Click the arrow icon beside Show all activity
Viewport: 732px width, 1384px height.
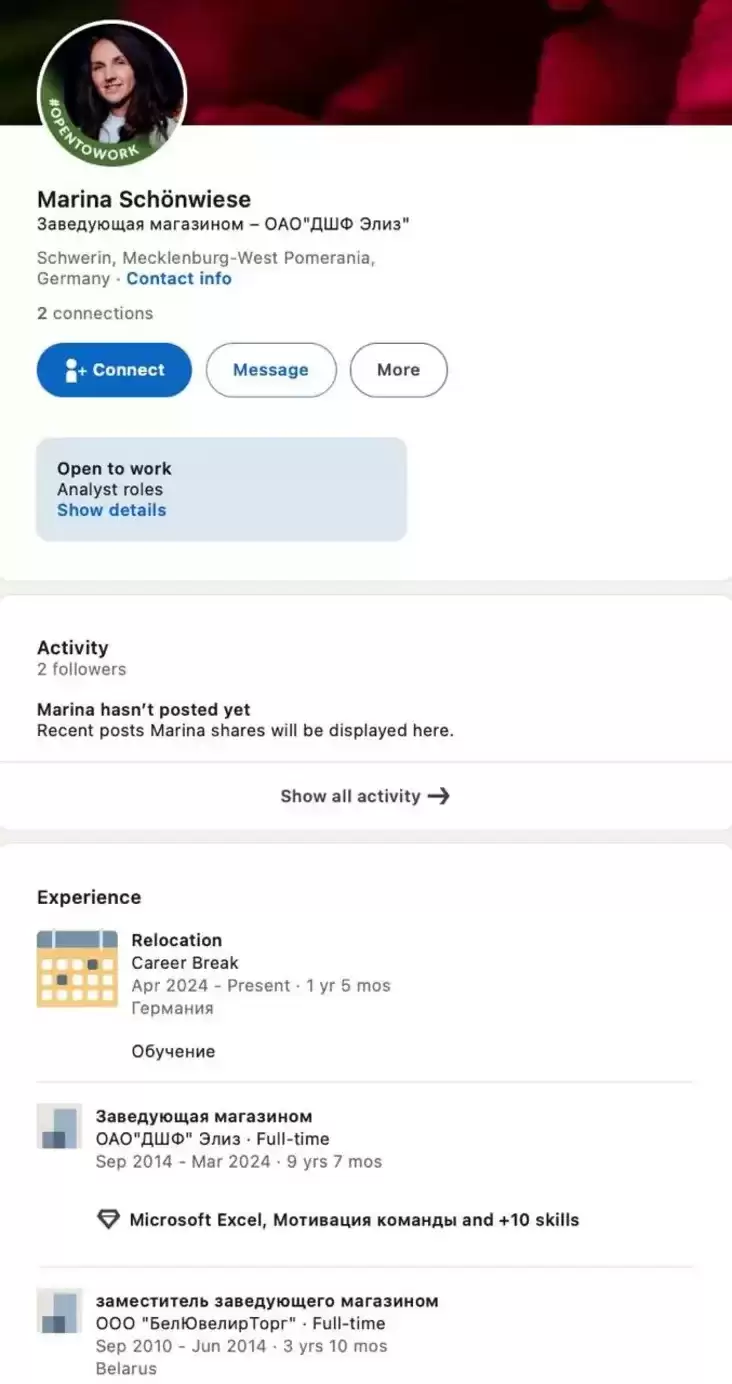pos(438,796)
